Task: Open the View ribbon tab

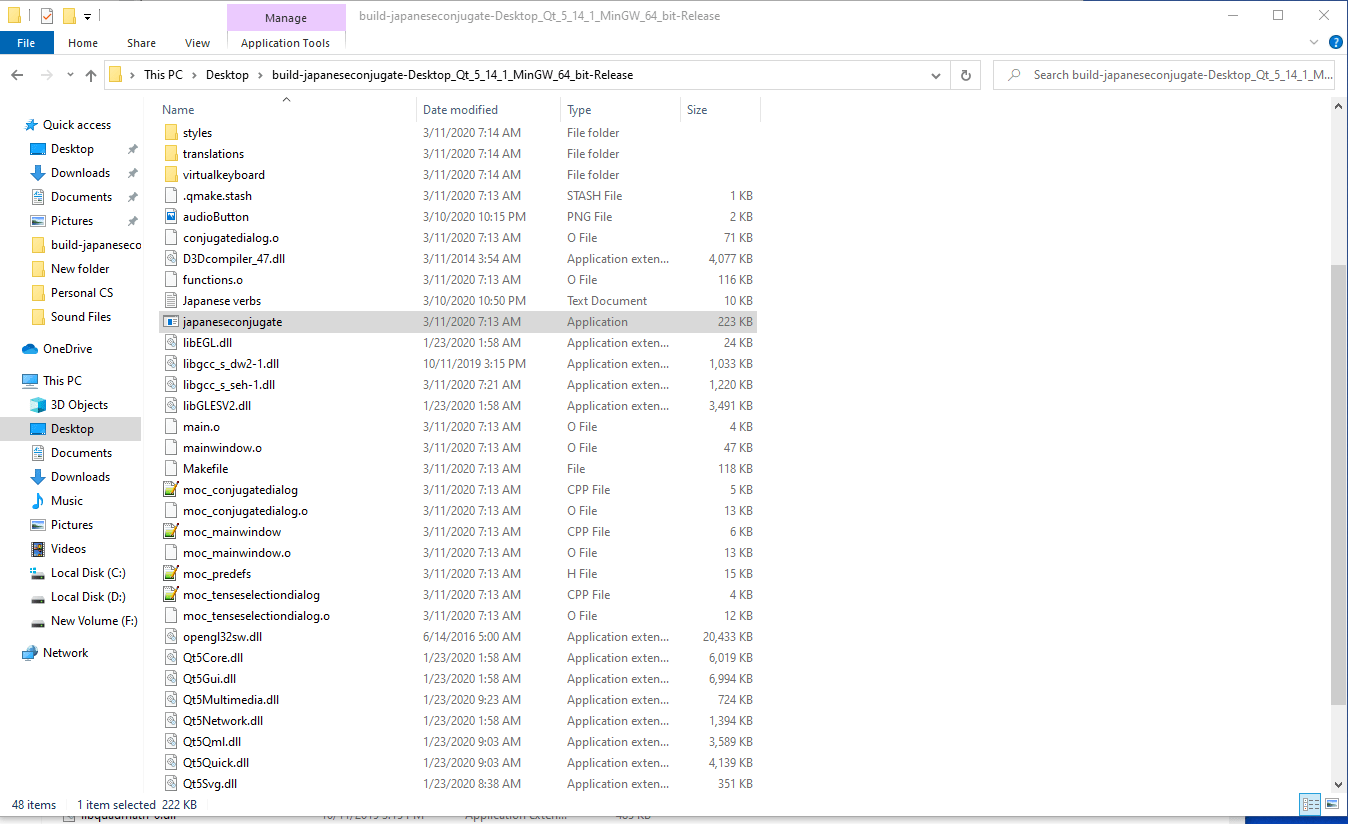Action: click(198, 43)
